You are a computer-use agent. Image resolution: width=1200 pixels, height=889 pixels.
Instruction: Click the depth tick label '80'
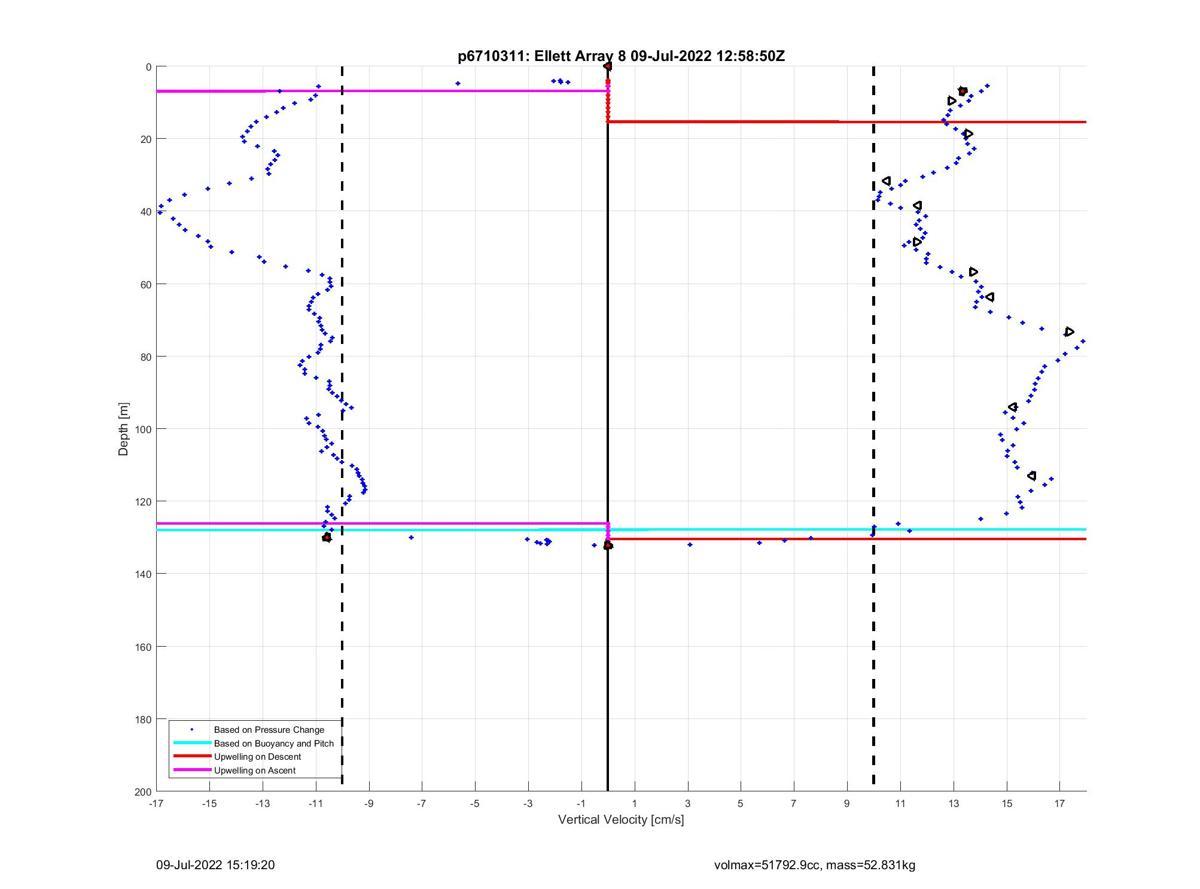tap(146, 357)
